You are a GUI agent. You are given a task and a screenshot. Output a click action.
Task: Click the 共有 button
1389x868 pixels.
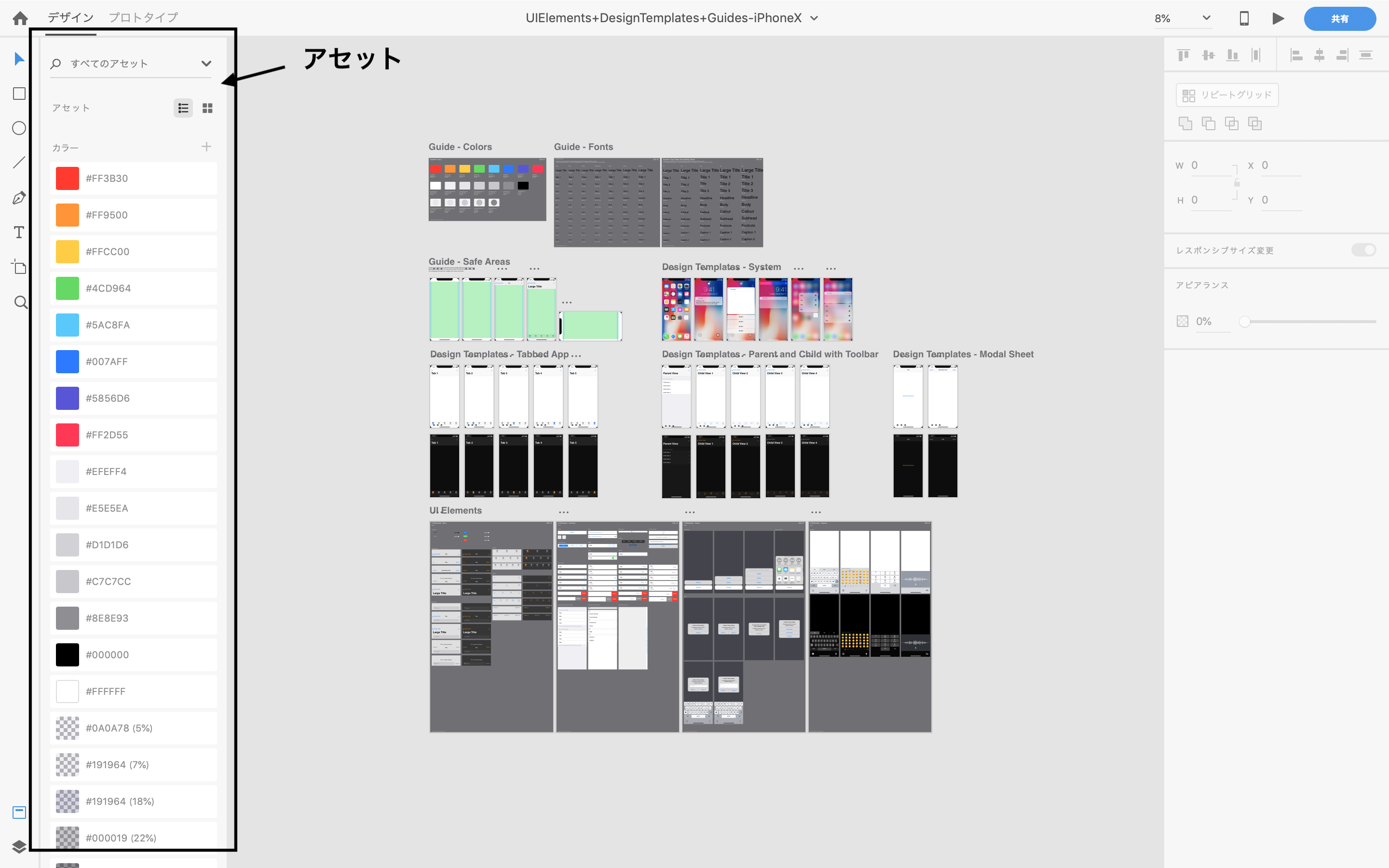pos(1339,18)
